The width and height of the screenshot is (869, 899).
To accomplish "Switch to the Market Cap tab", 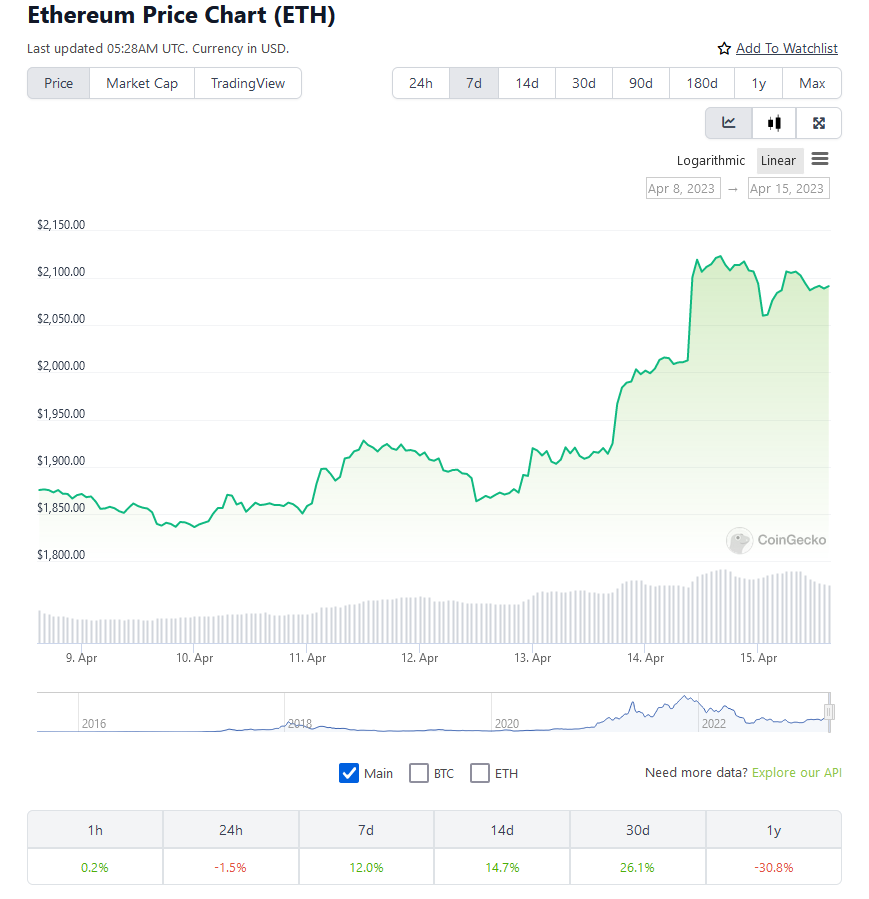I will click(x=141, y=83).
